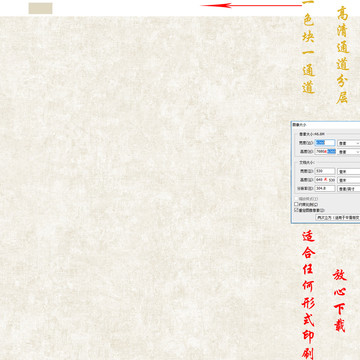Viewport: 360px width, 360px height.
Task: Click the beige color block swatch
Action: tap(40, 8)
